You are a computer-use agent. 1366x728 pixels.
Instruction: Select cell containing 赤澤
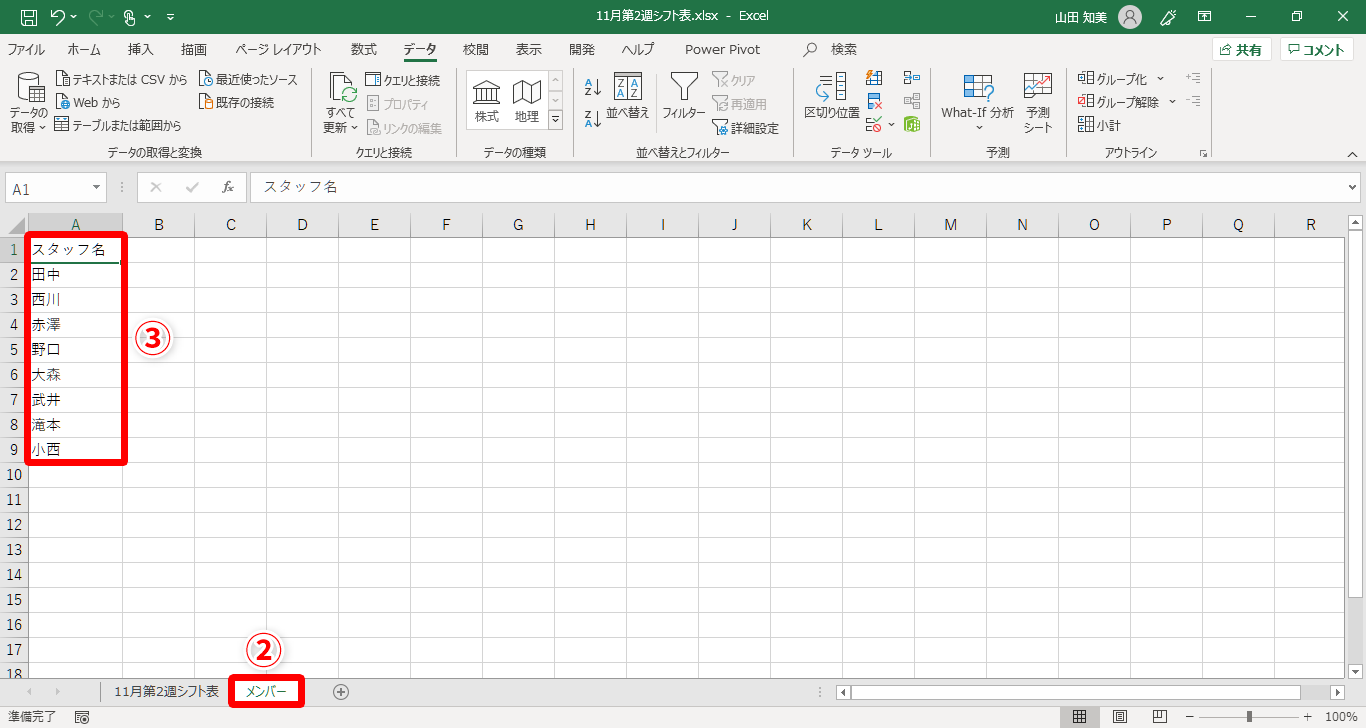tap(75, 324)
